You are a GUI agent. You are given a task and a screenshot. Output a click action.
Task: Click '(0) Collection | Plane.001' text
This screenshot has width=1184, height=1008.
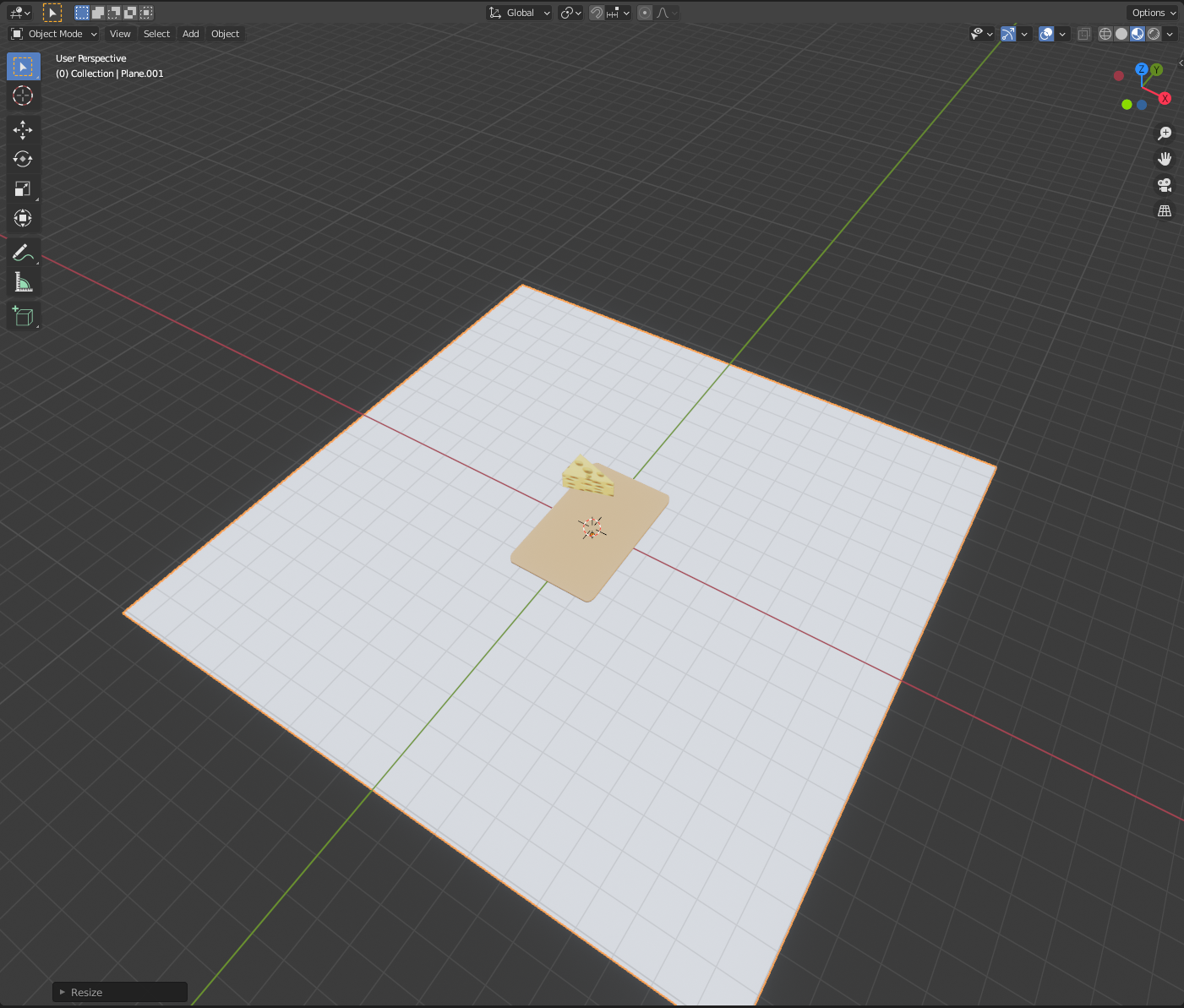pyautogui.click(x=110, y=74)
